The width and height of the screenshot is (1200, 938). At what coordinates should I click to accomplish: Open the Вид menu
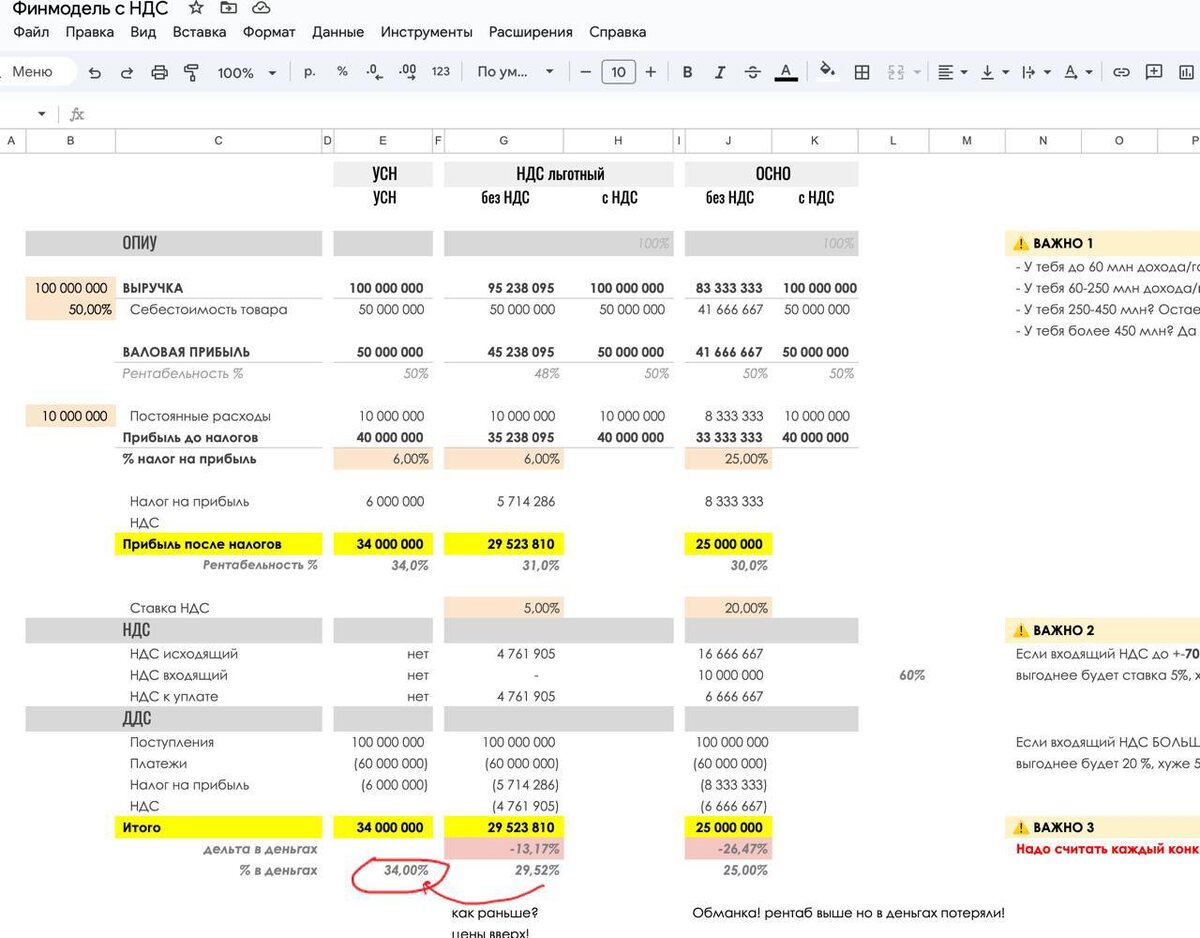(143, 32)
